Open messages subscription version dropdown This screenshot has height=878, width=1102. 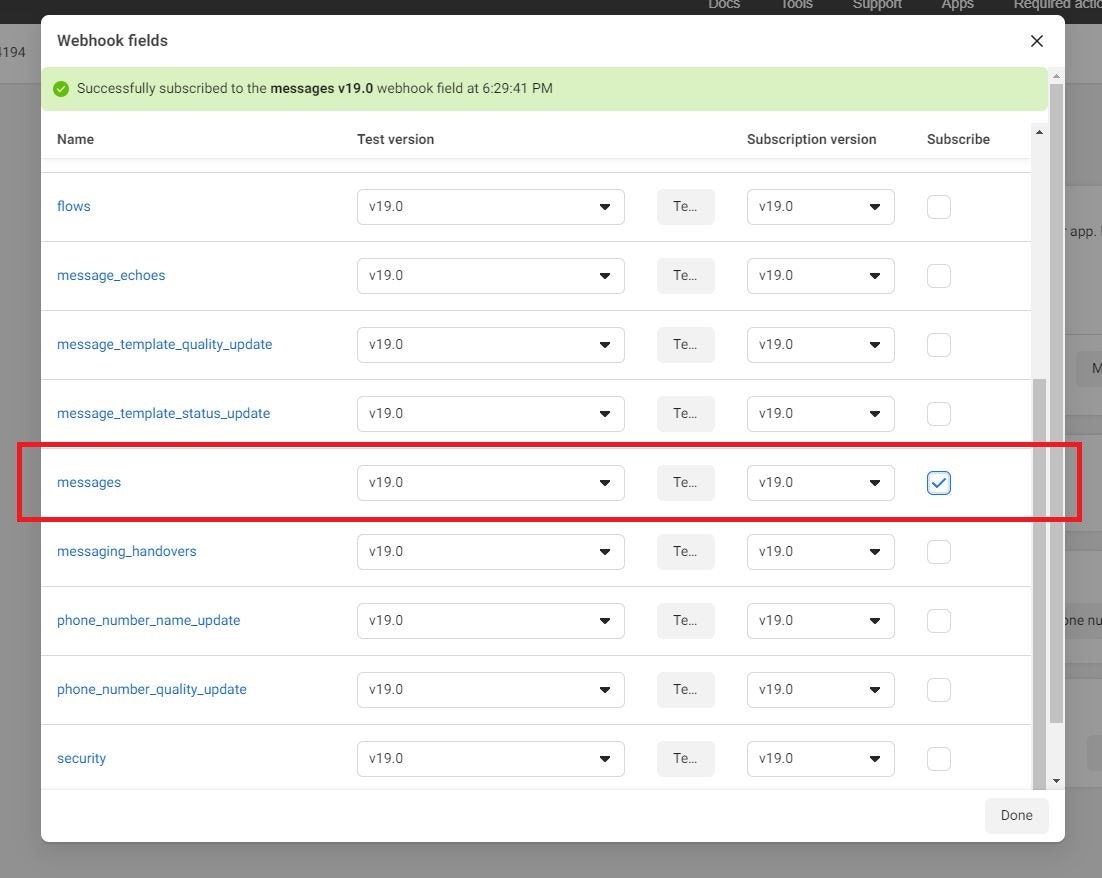click(820, 482)
